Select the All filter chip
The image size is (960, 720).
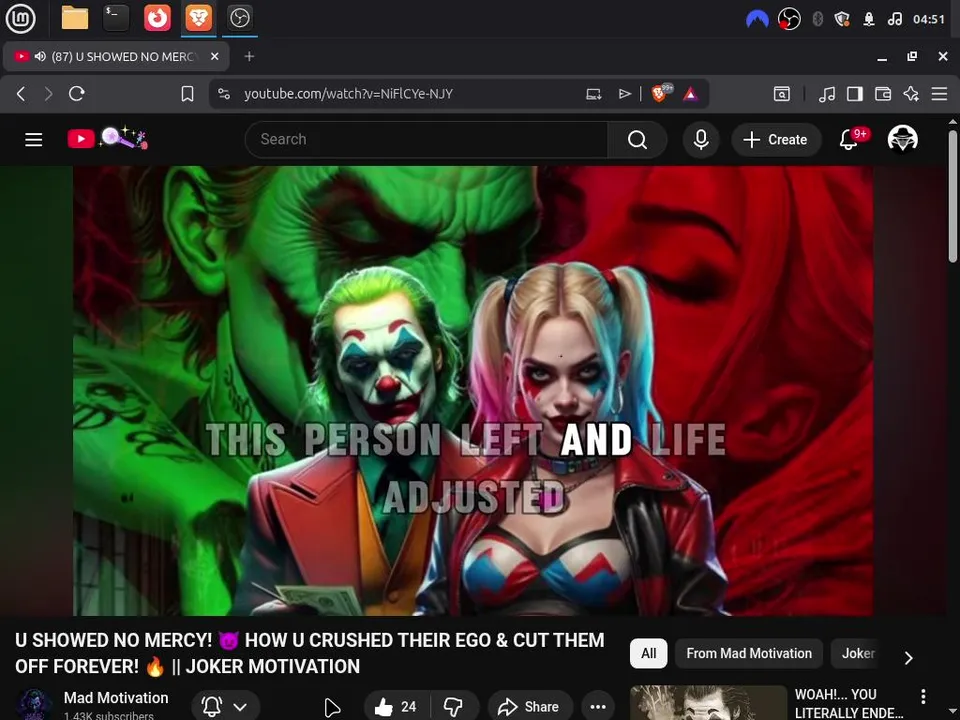(648, 653)
